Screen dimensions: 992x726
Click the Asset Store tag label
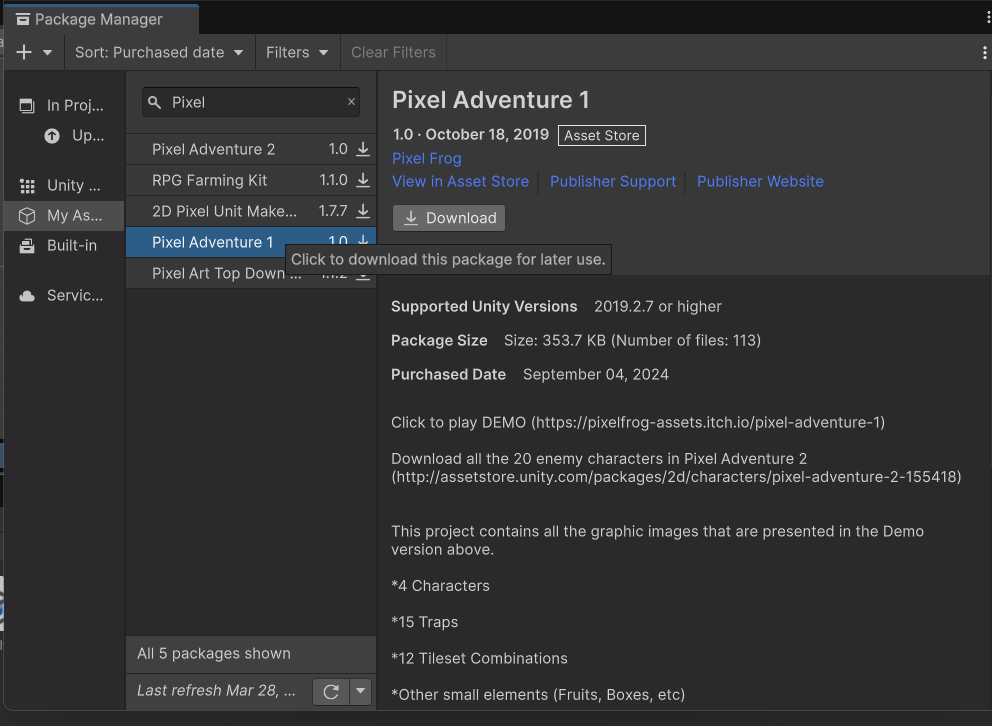[x=602, y=135]
